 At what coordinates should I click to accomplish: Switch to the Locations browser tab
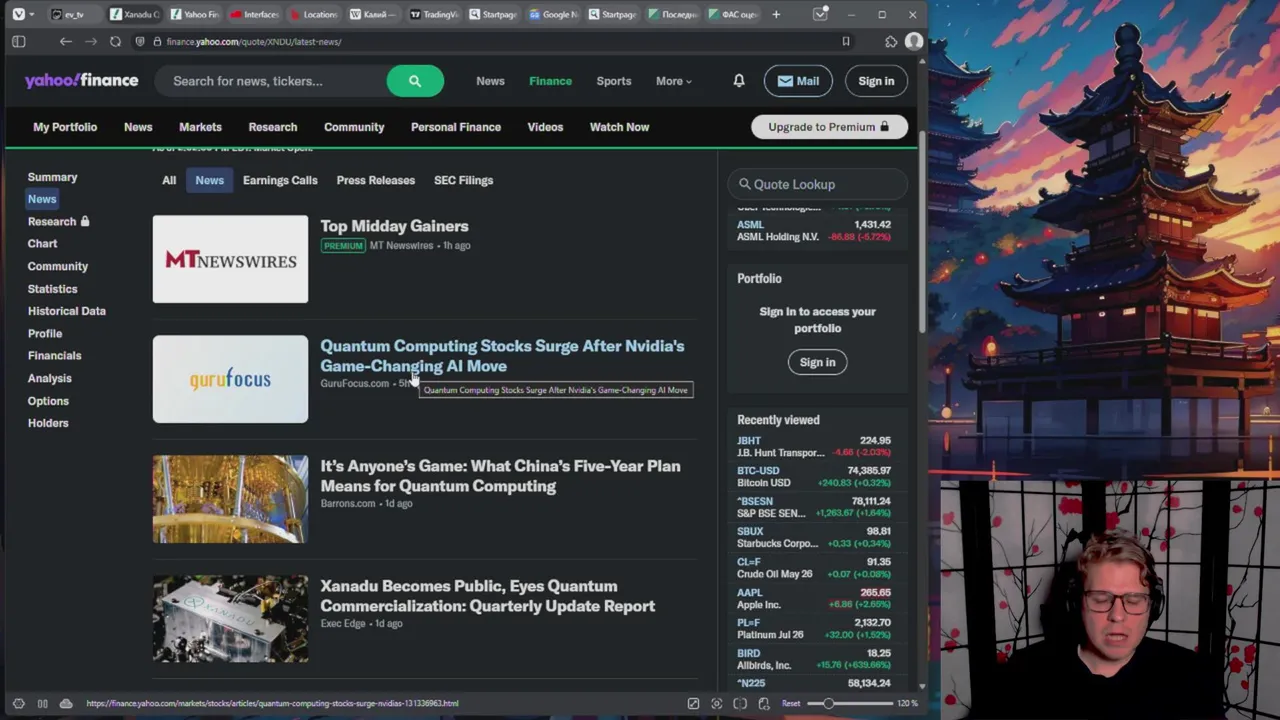tap(313, 14)
